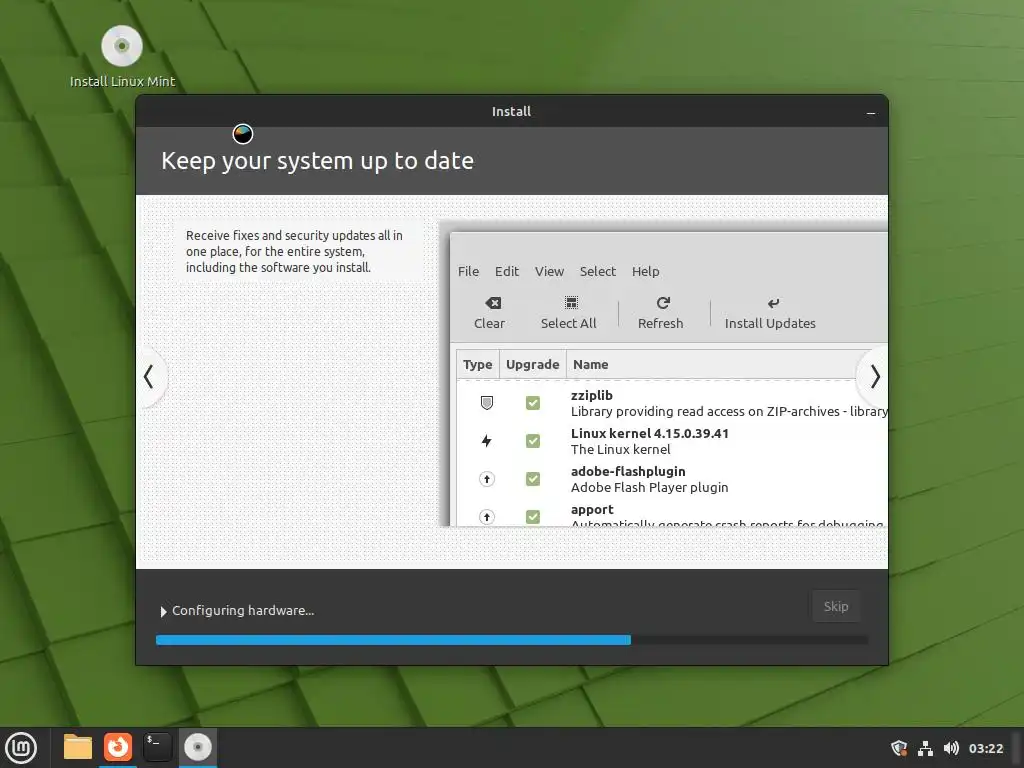Select the zziplib package name
The height and width of the screenshot is (768, 1024).
click(592, 395)
